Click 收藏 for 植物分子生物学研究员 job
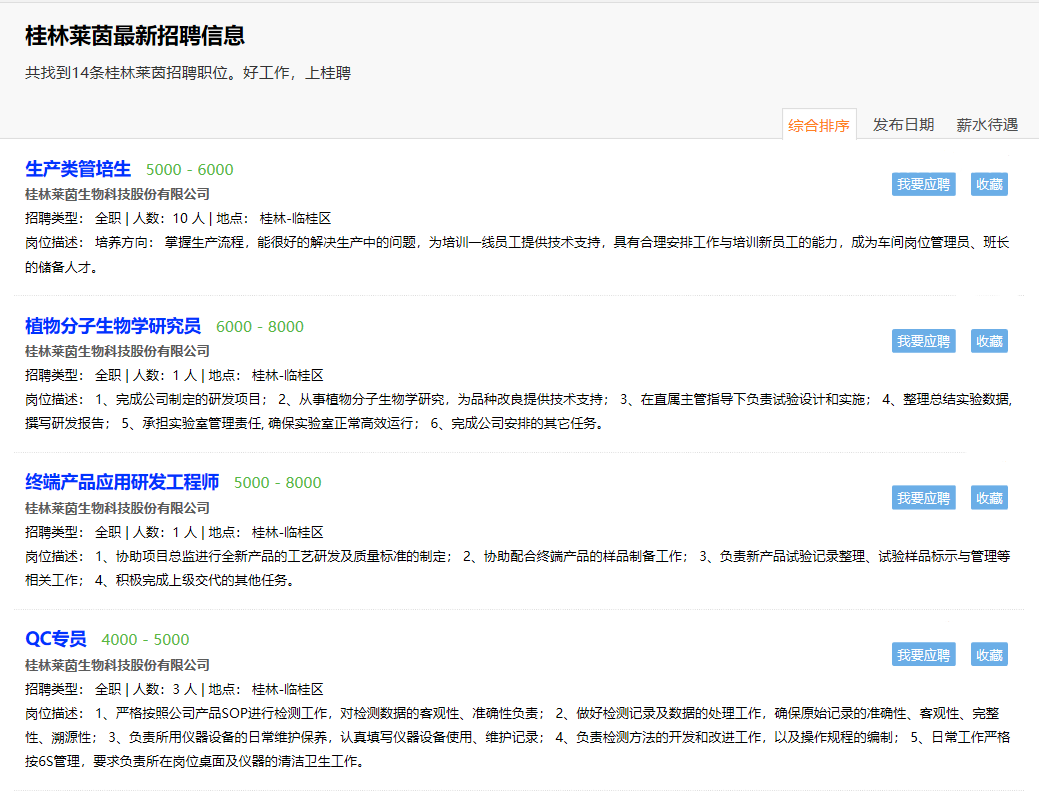This screenshot has width=1039, height=795. (x=989, y=341)
